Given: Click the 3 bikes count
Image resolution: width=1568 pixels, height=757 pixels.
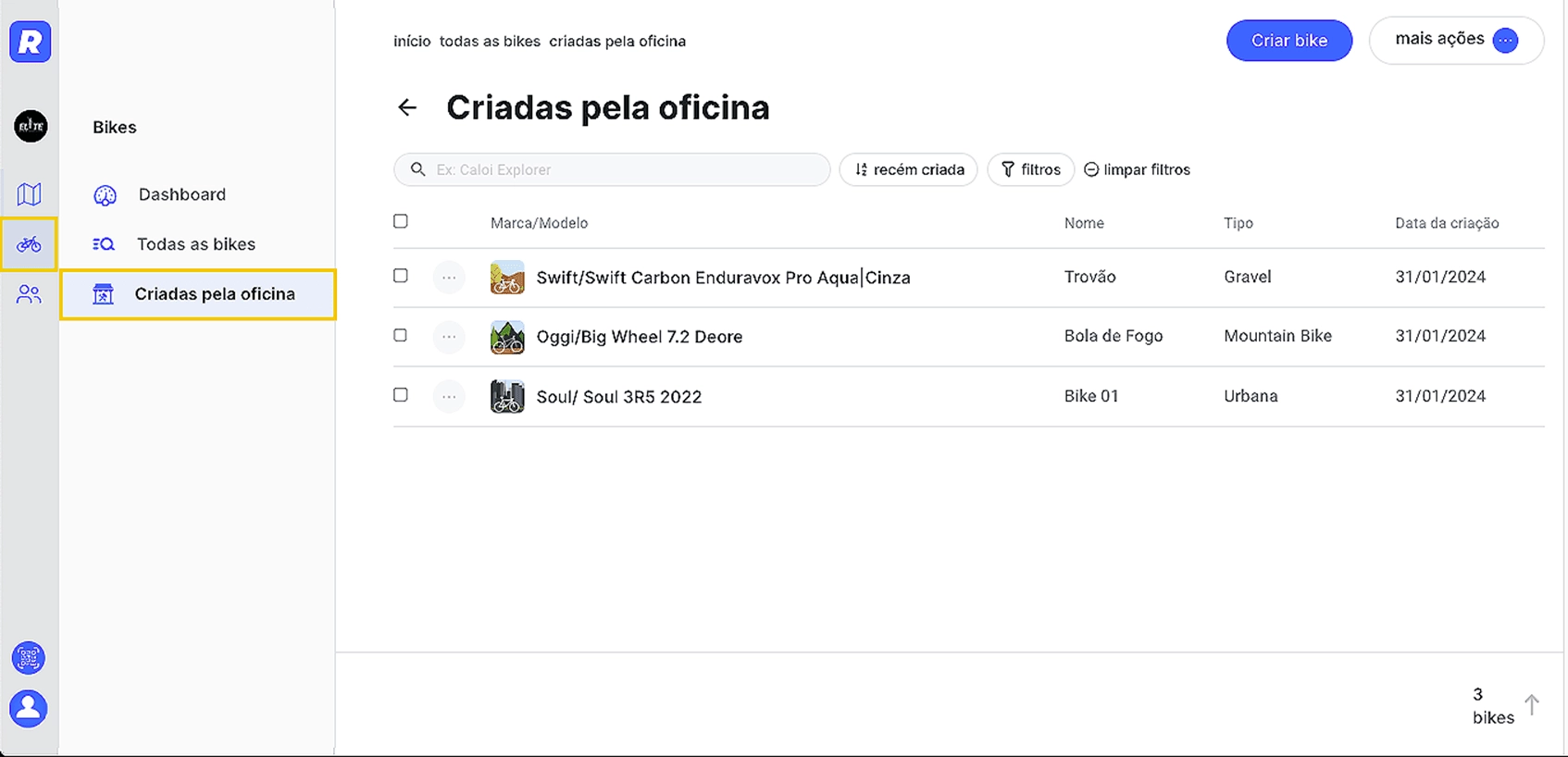Looking at the screenshot, I should coord(1493,705).
